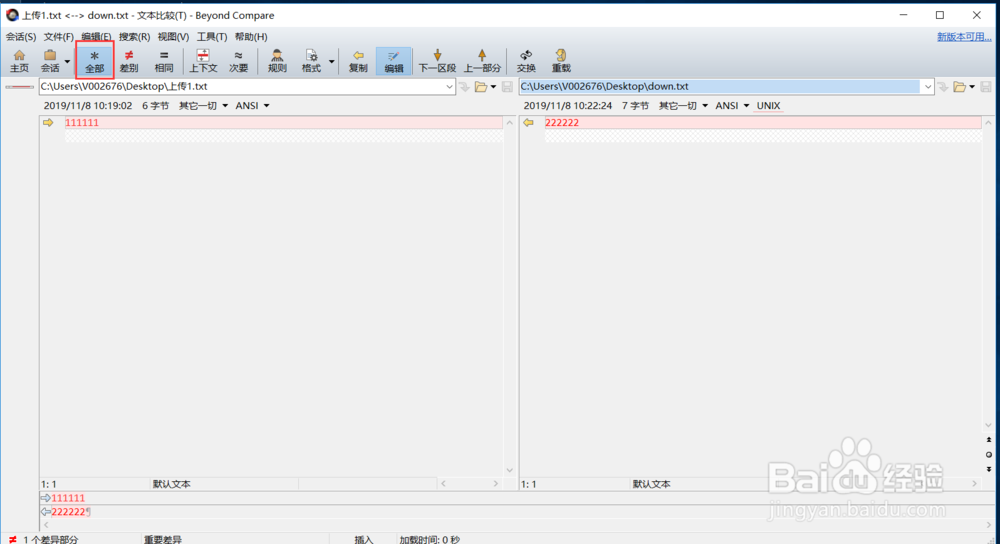Toggle 次要 minor differences
Screen dimensions: 1000x544
coord(239,61)
